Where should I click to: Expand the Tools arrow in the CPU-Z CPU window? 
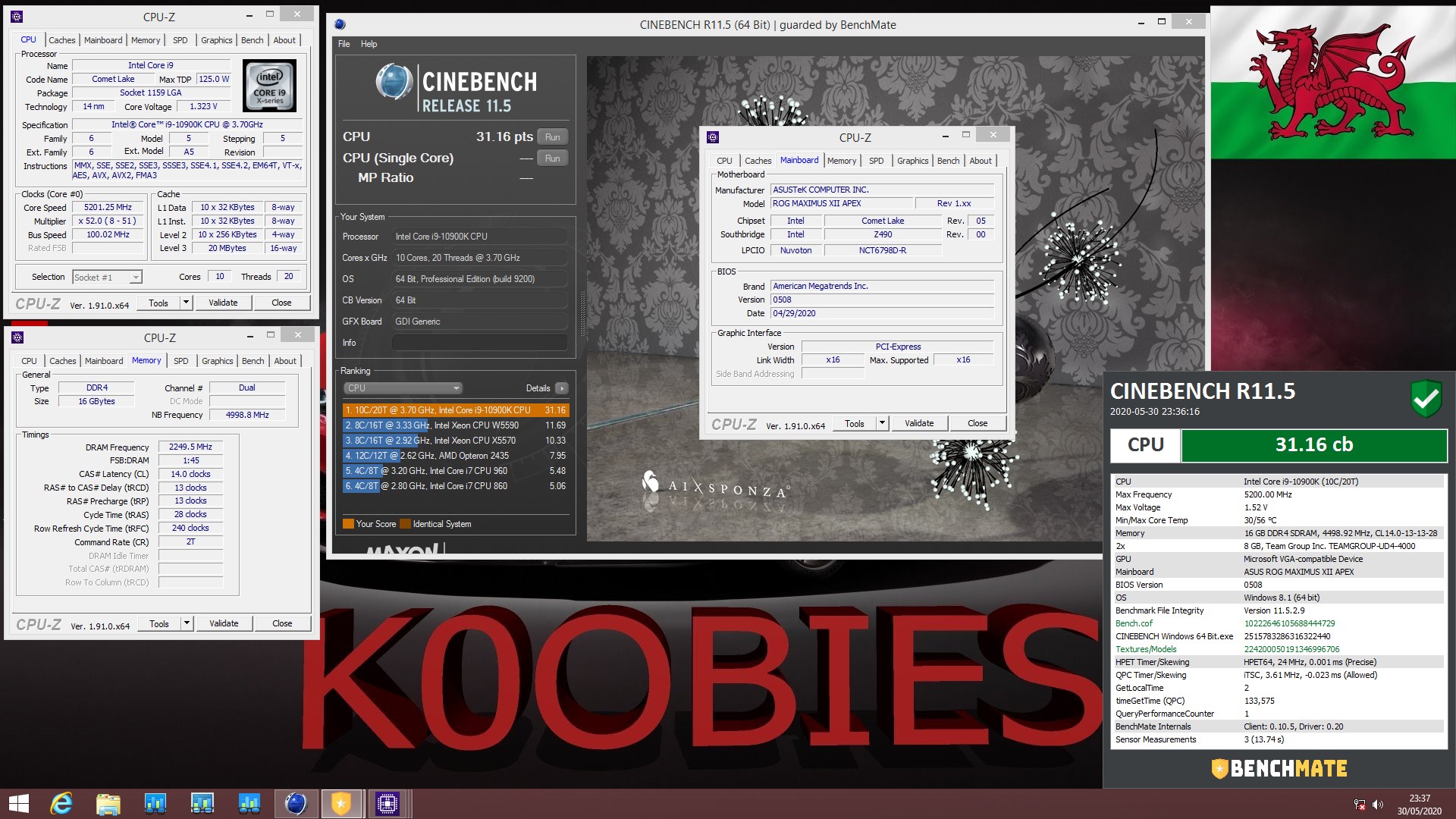[186, 303]
